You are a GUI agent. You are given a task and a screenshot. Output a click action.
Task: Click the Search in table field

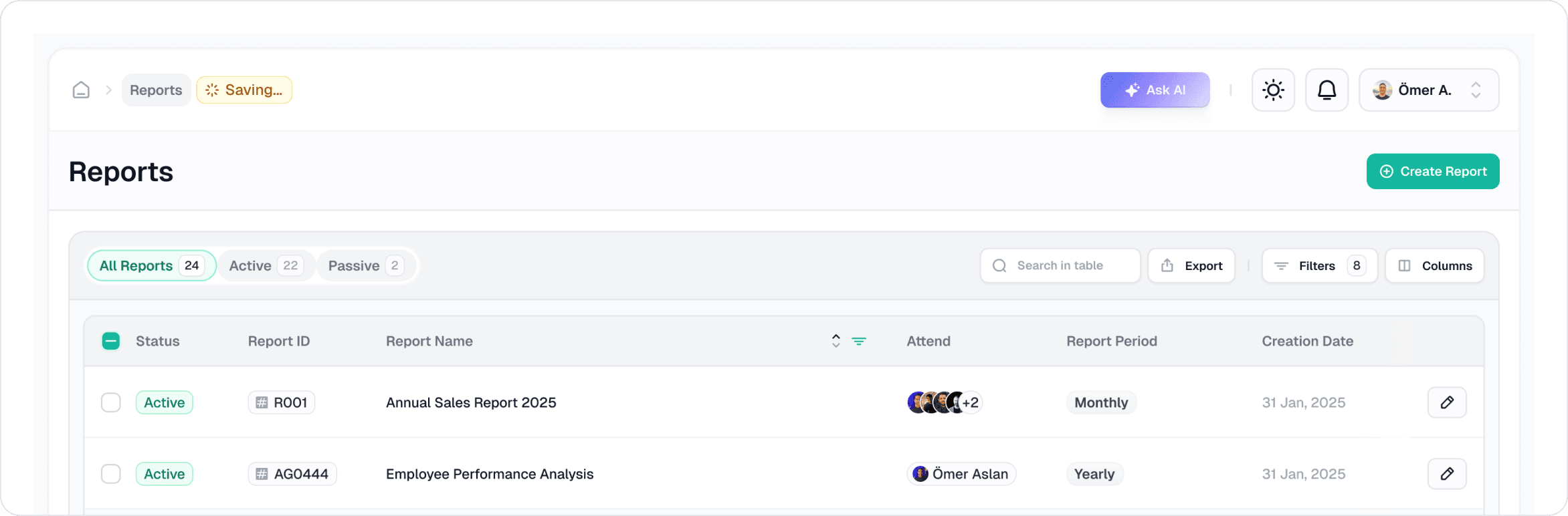point(1060,266)
